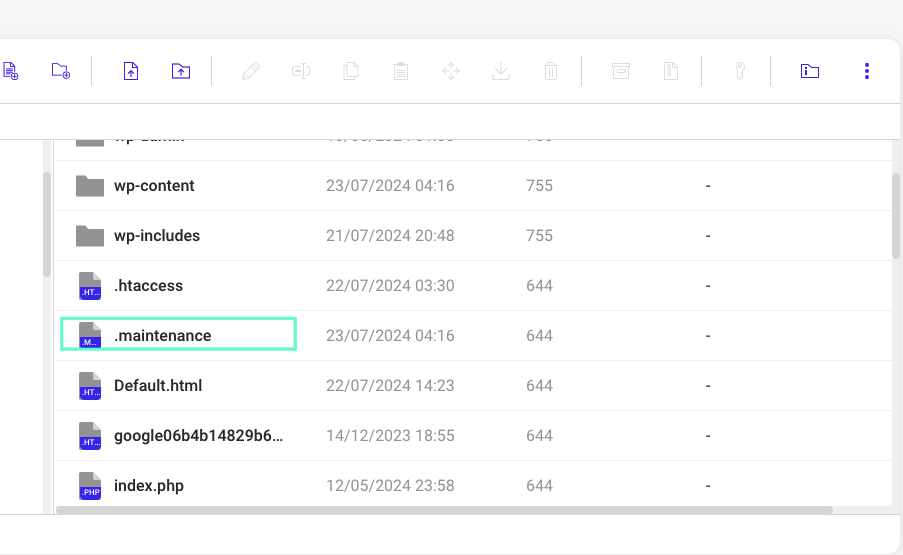Click the trash Delete icon
The width and height of the screenshot is (903, 555).
click(x=550, y=71)
